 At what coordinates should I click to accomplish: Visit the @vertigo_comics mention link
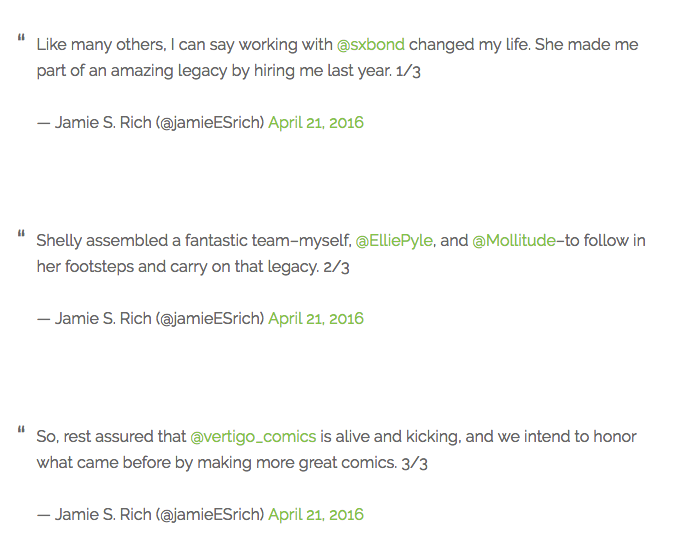253,437
